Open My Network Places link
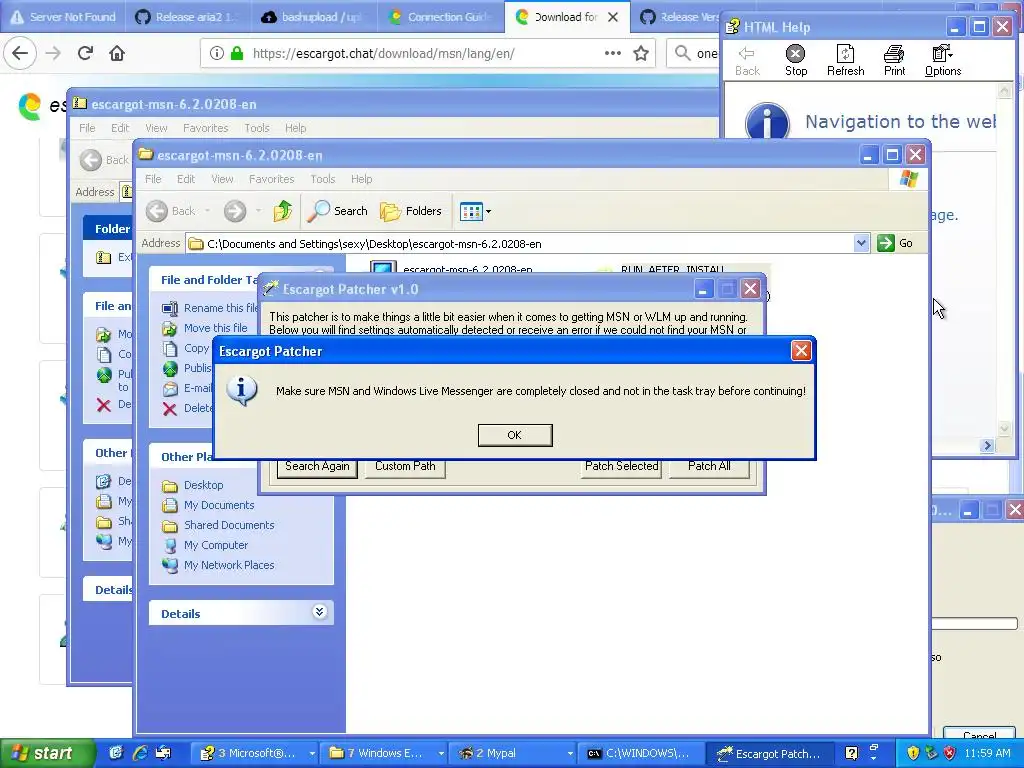 [229, 565]
